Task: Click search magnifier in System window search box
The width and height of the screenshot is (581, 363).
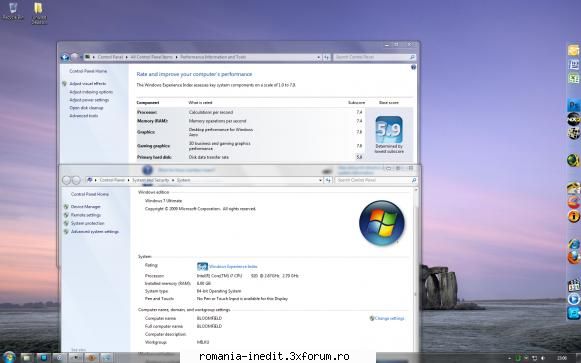Action: pyautogui.click(x=414, y=180)
